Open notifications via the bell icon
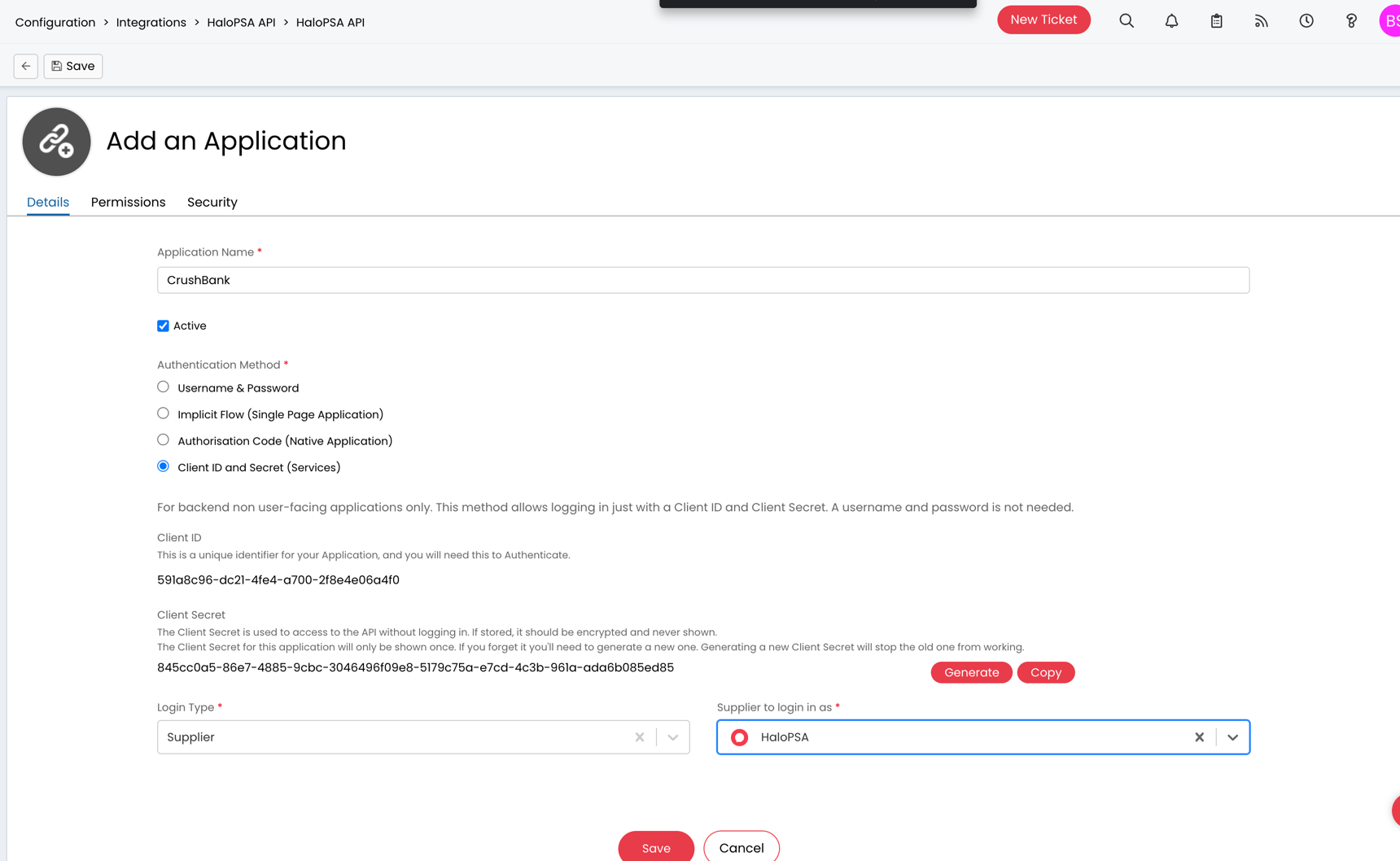The image size is (1400, 861). [x=1172, y=21]
